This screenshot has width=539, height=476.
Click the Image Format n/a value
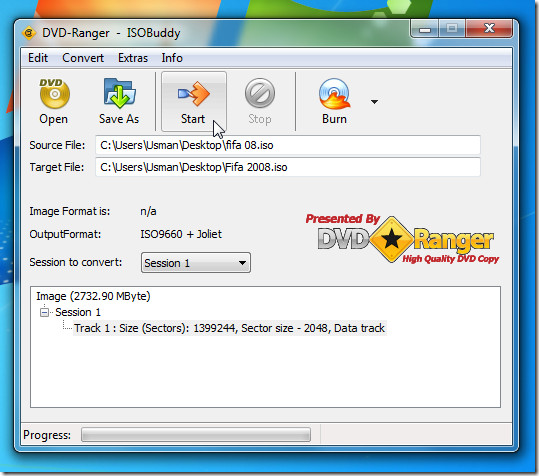[148, 211]
